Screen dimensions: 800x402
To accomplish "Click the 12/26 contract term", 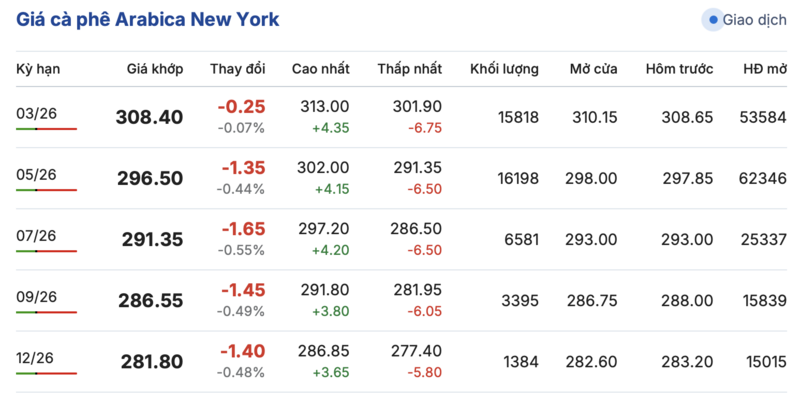I will tap(37, 357).
